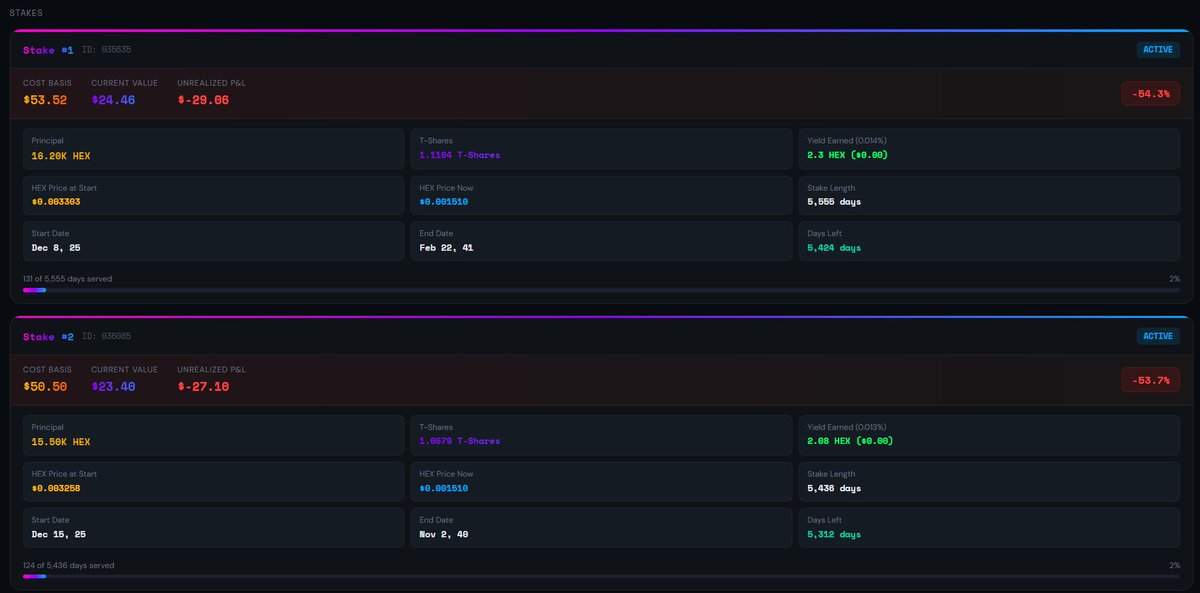
Task: Click end date Nov 2, 40
Action: click(444, 534)
